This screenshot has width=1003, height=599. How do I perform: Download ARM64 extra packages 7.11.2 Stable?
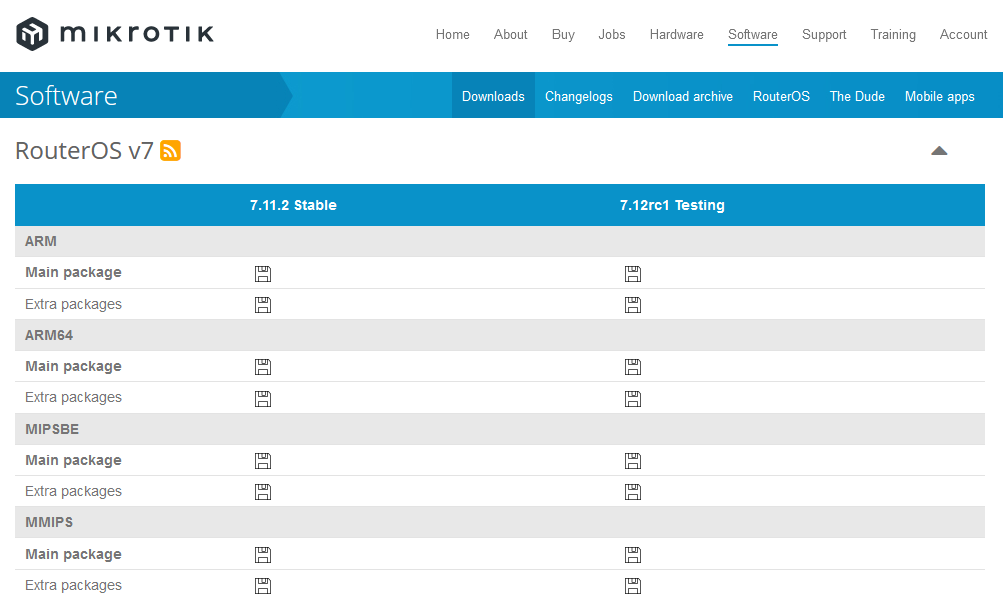263,399
